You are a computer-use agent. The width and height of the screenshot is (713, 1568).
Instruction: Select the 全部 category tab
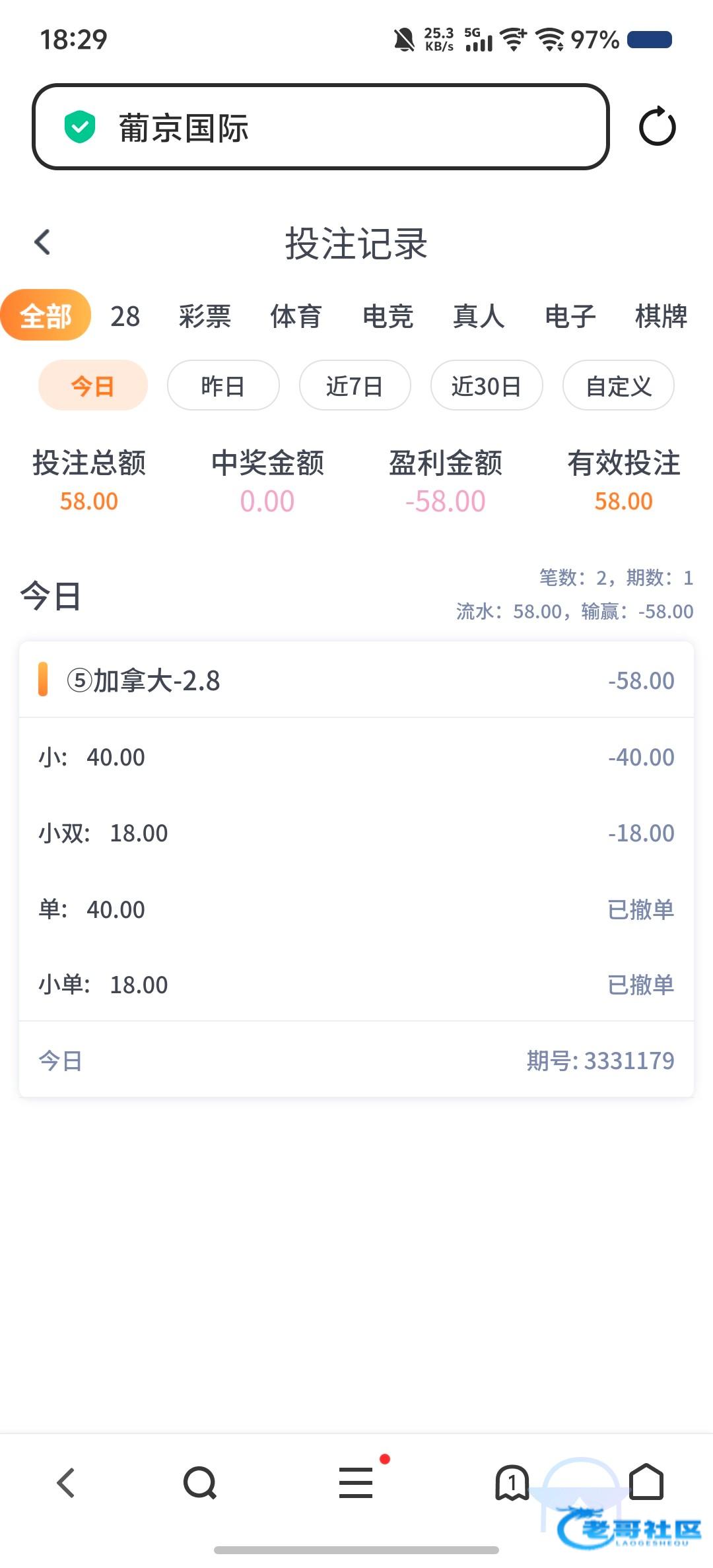pos(46,315)
